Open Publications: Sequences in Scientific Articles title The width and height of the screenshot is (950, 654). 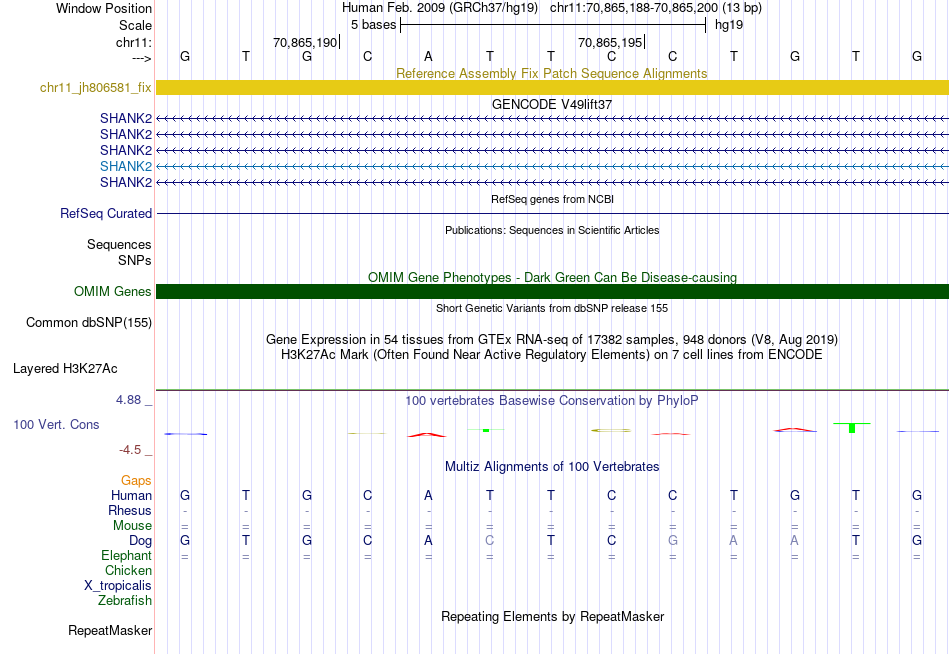pyautogui.click(x=552, y=230)
